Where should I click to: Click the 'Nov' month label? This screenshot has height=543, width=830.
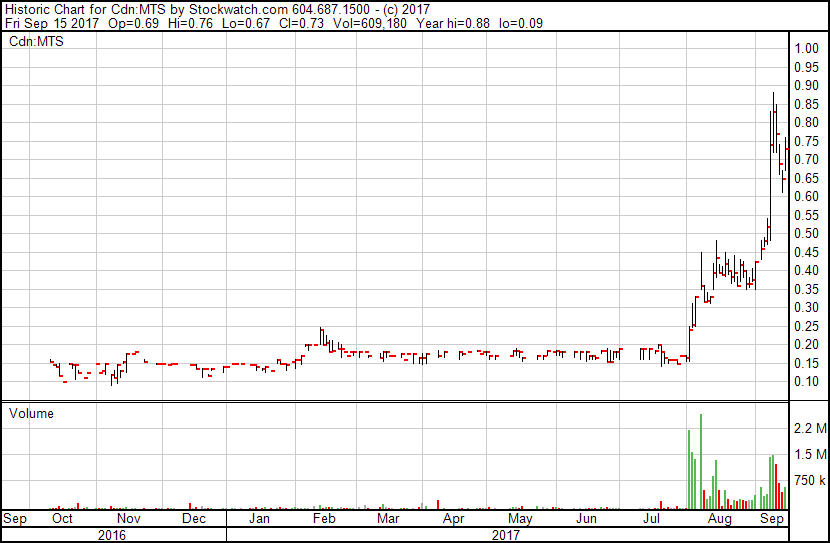point(129,519)
